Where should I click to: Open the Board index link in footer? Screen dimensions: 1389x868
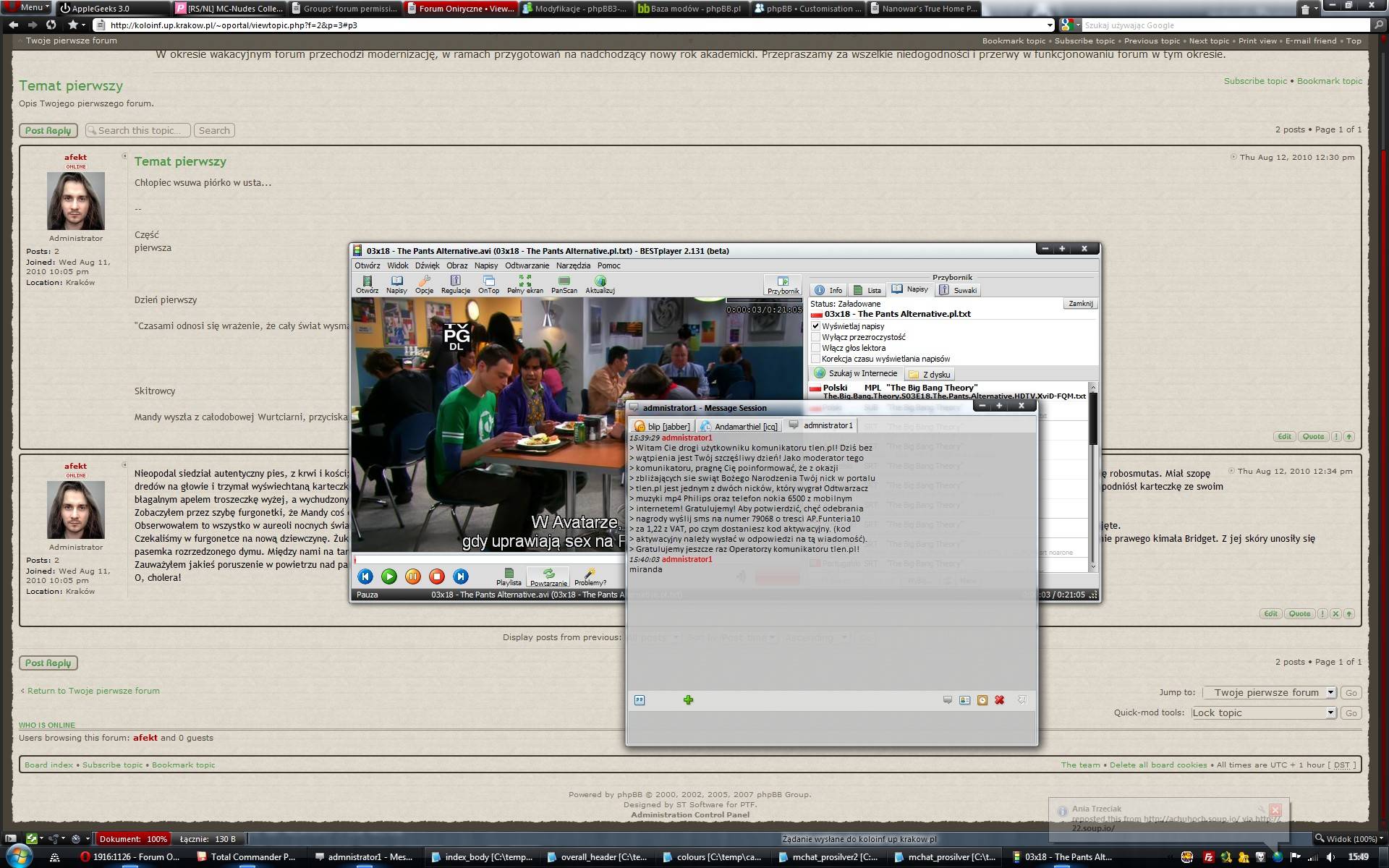pos(48,765)
